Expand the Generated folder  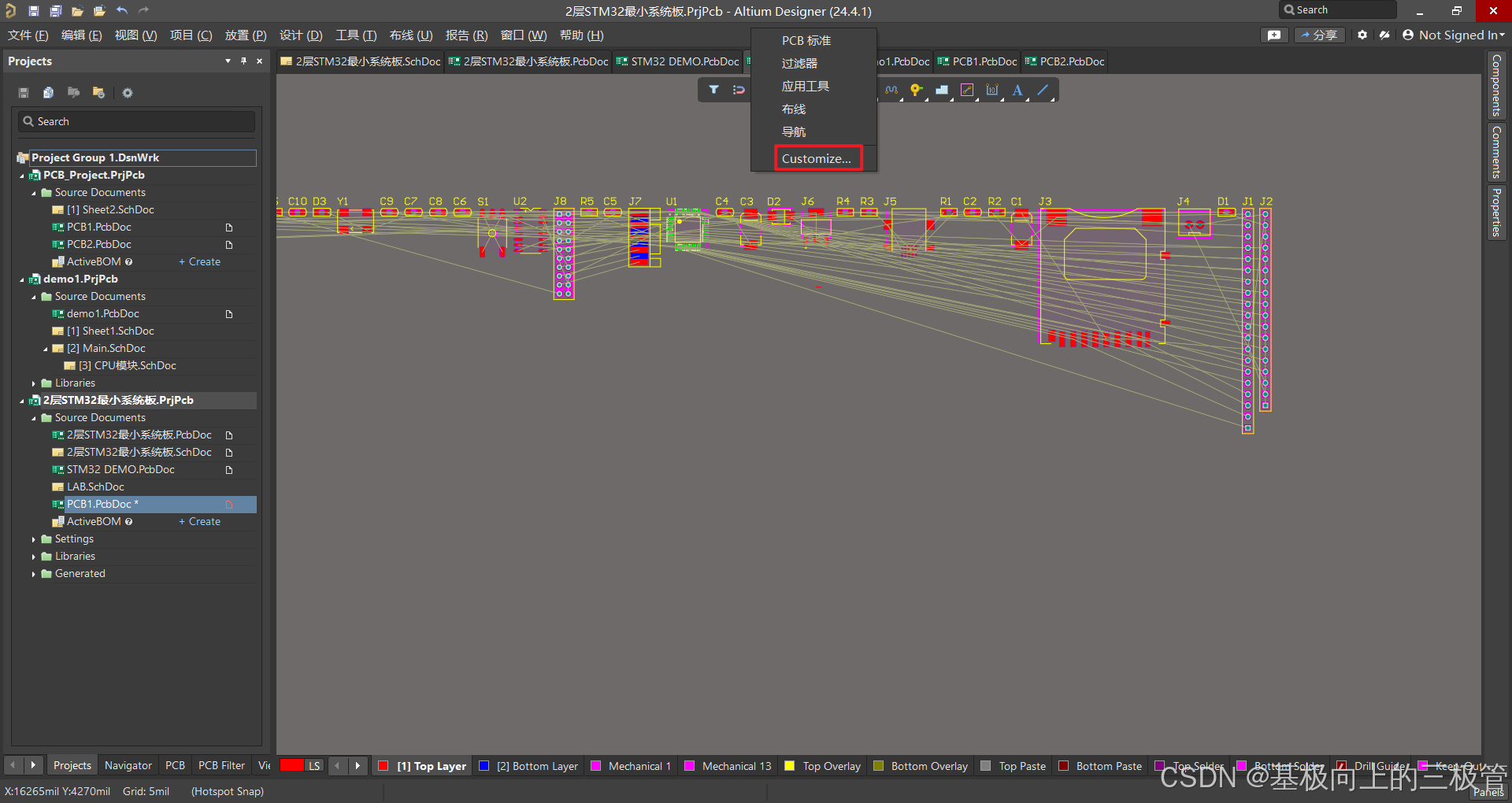pyautogui.click(x=34, y=574)
